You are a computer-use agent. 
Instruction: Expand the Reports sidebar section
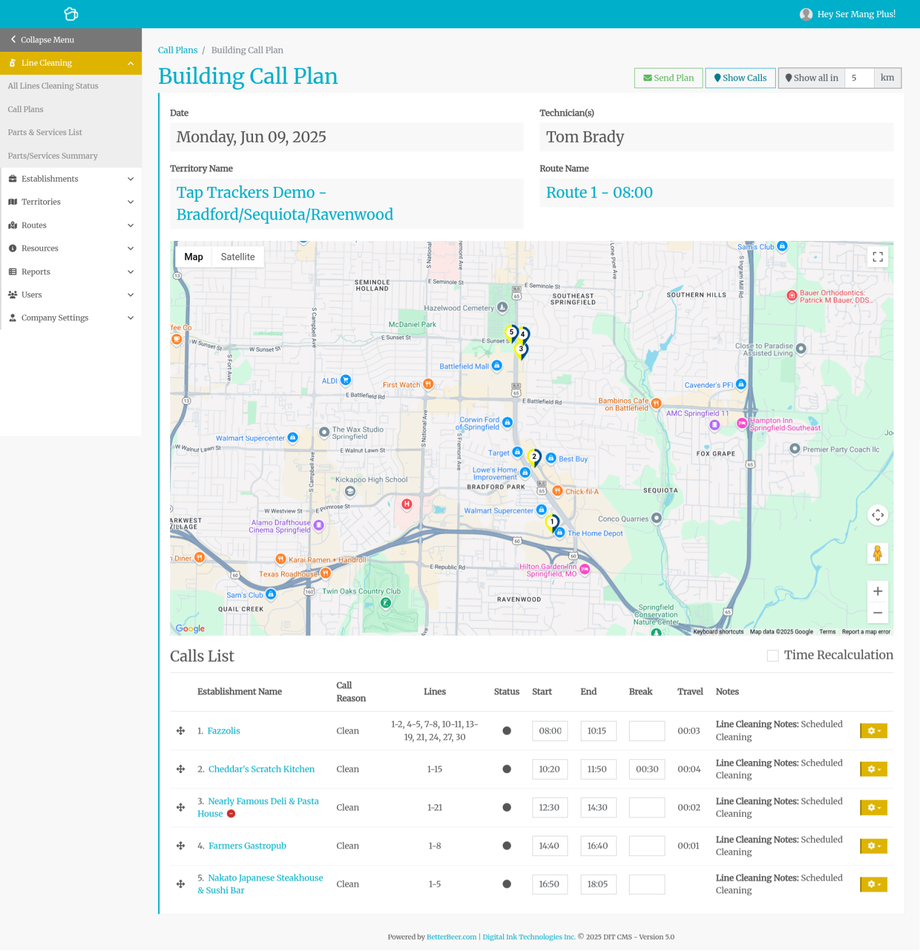70,272
